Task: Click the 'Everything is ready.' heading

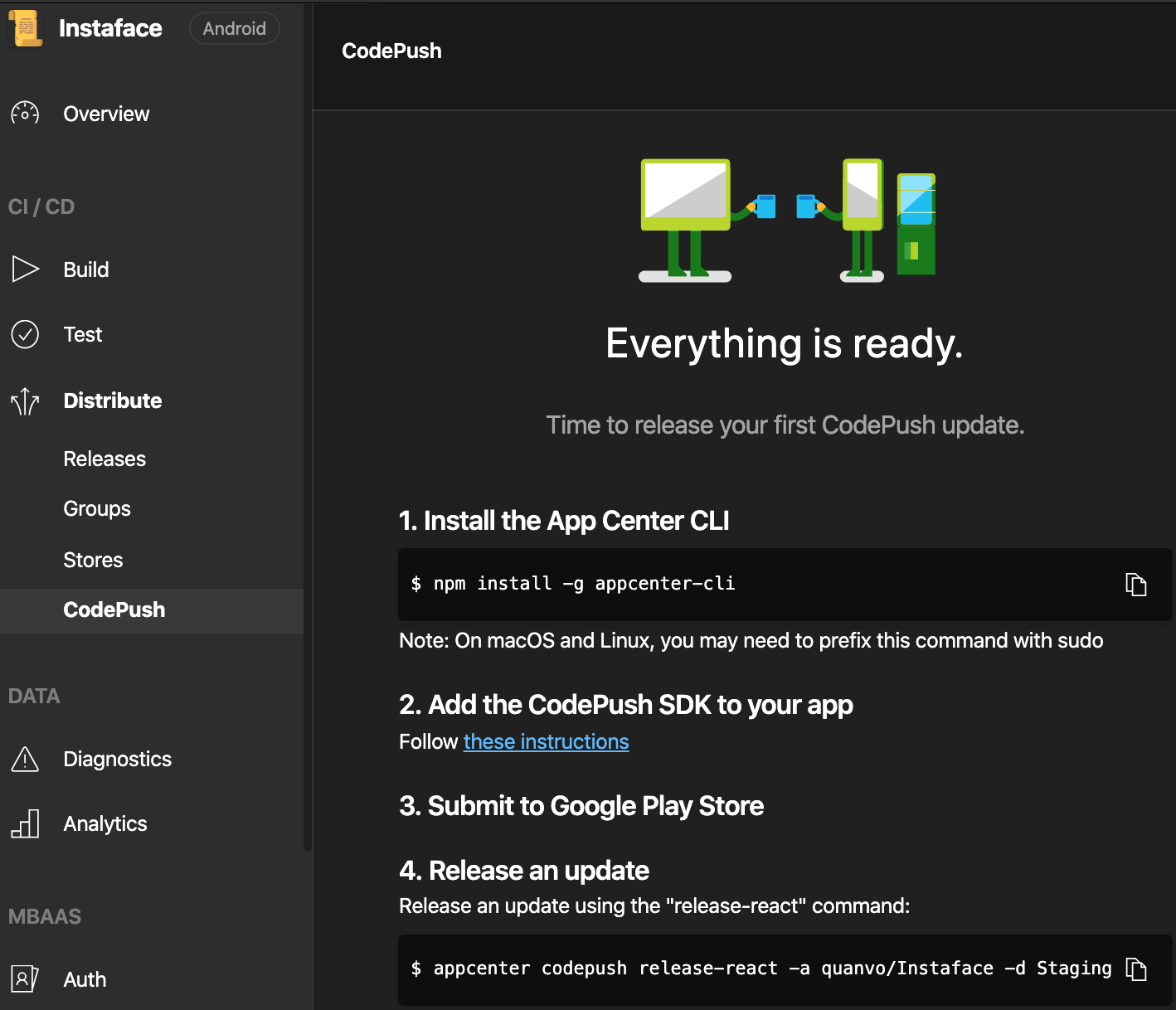Action: point(785,343)
